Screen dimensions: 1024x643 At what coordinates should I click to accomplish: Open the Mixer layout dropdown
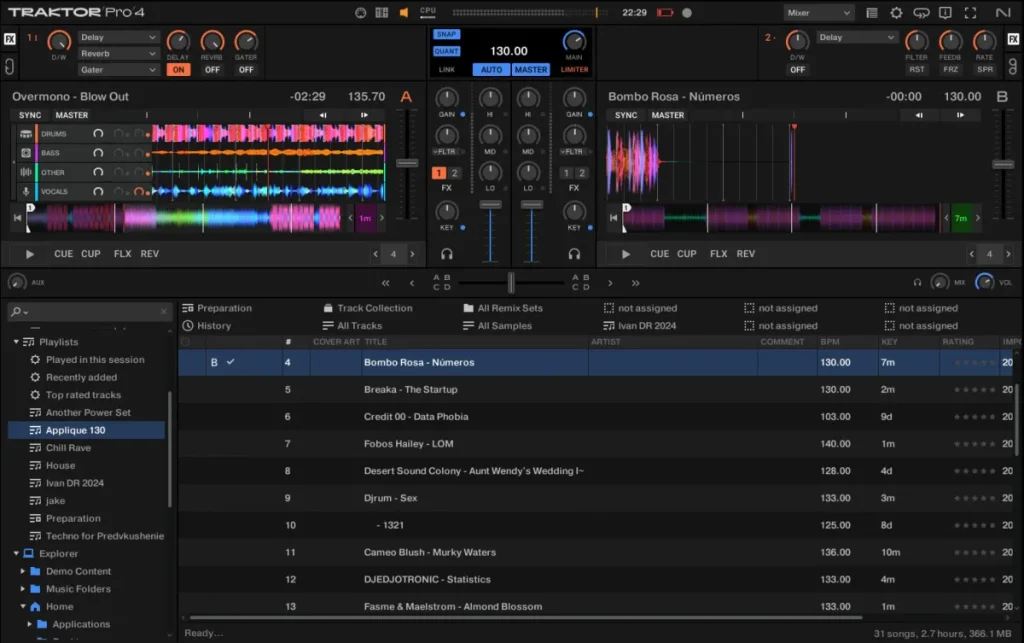pyautogui.click(x=819, y=13)
